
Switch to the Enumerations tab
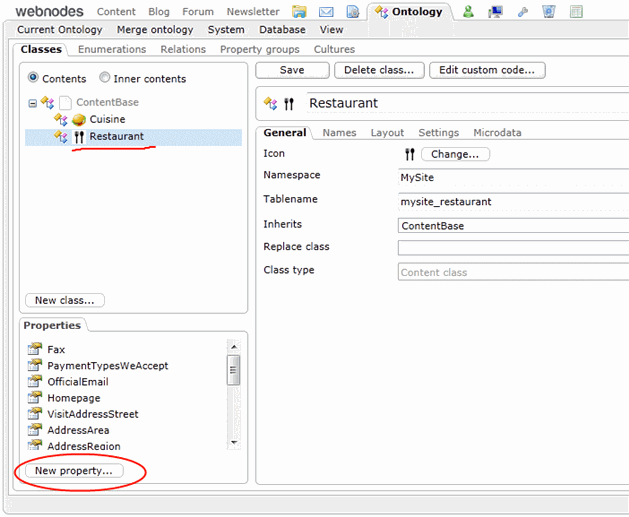112,49
